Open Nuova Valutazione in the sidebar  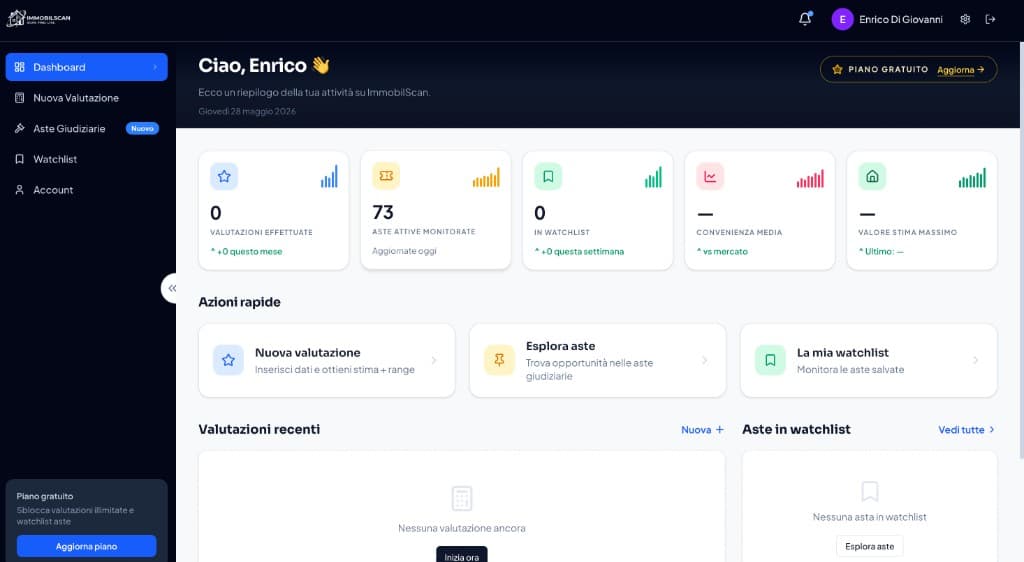click(x=86, y=98)
